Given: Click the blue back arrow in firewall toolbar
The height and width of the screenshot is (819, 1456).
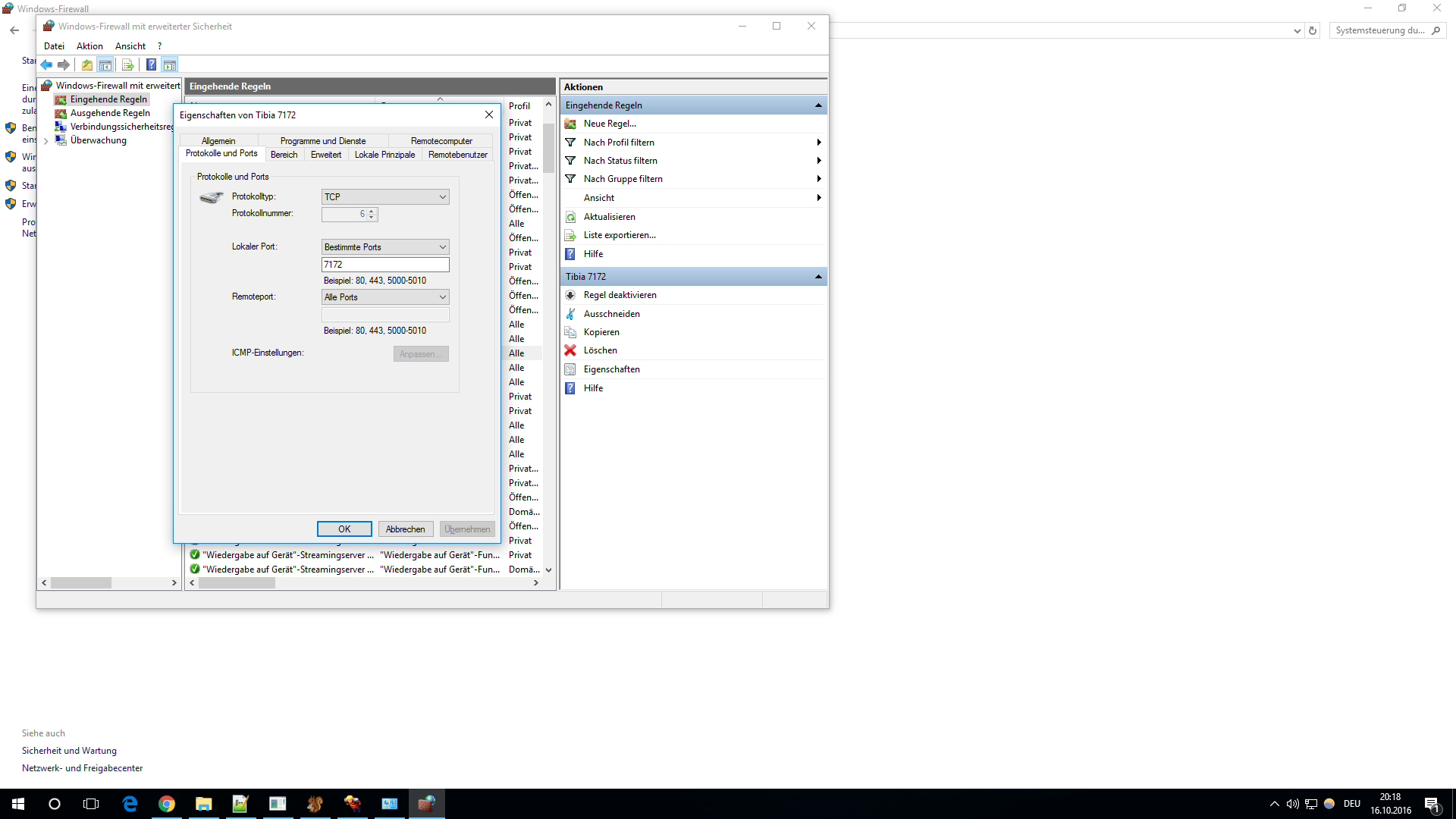Looking at the screenshot, I should [x=46, y=65].
